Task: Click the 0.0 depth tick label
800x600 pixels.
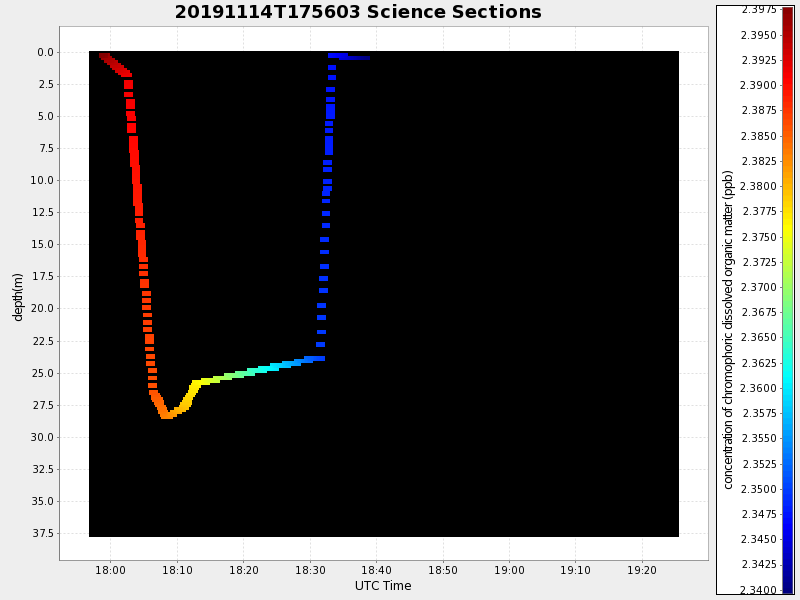Action: [46, 52]
